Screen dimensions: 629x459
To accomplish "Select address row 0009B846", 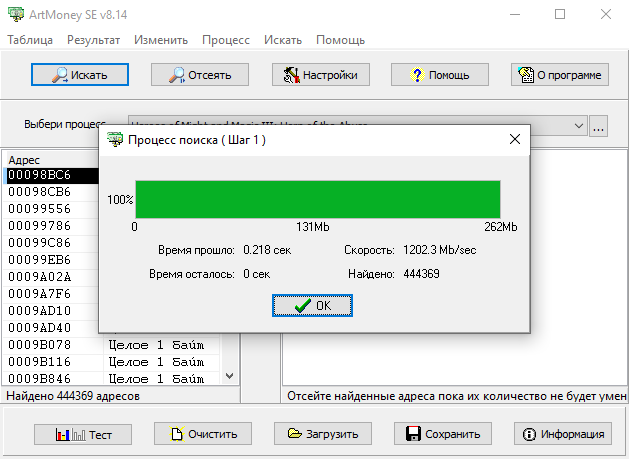I will pos(112,379).
